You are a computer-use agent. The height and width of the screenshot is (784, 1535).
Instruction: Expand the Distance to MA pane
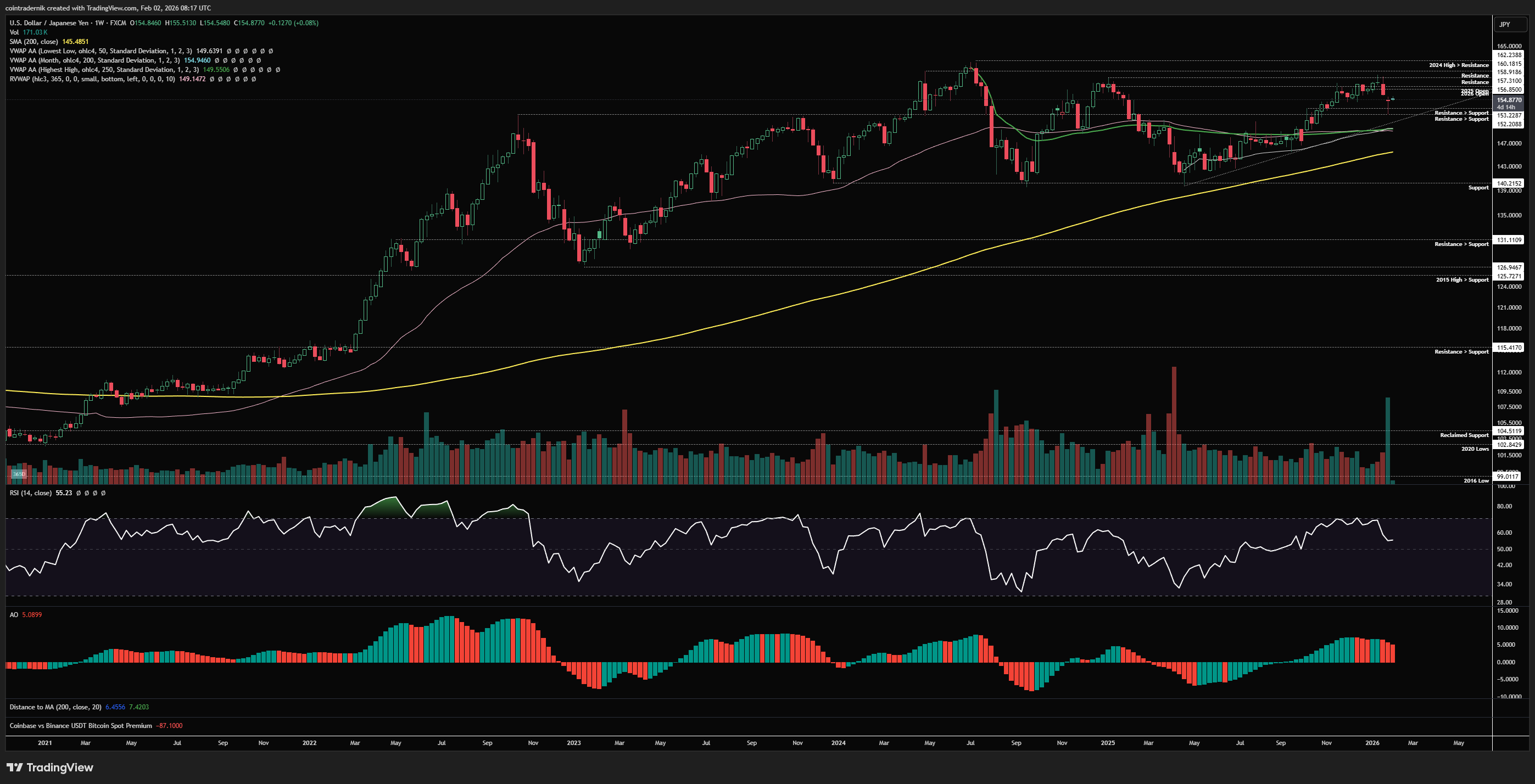pos(55,707)
